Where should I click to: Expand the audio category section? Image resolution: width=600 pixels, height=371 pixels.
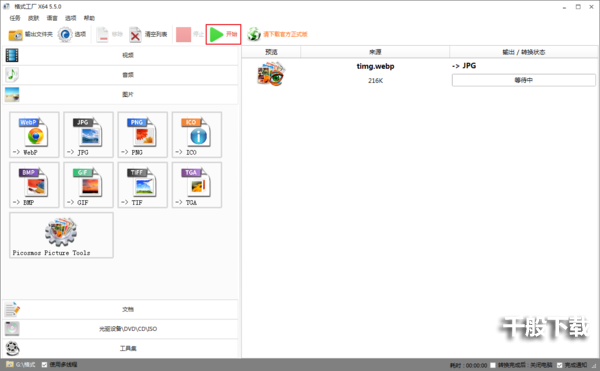click(x=121, y=75)
